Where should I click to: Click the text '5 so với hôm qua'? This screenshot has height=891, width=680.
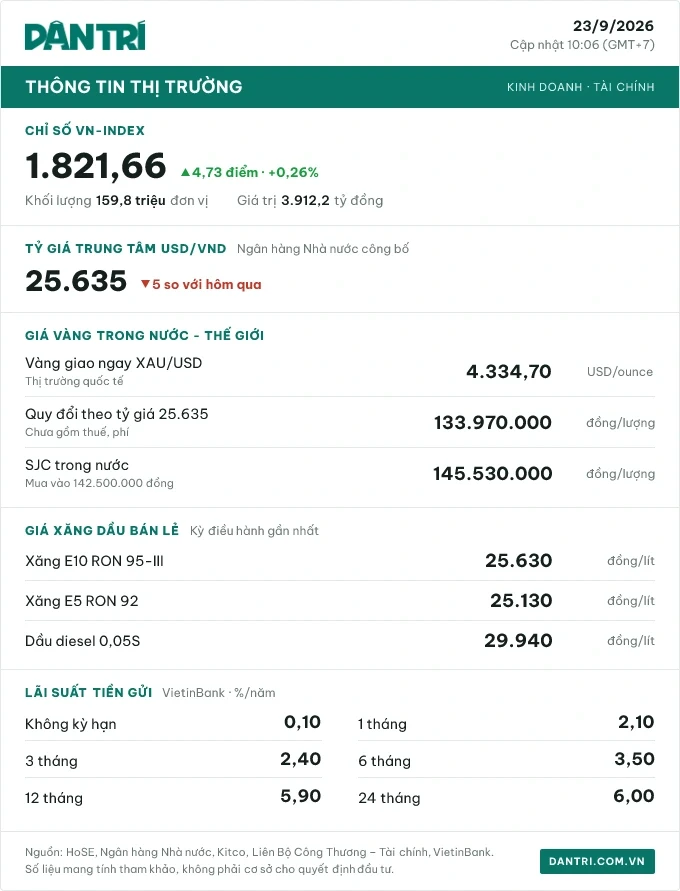tap(207, 285)
